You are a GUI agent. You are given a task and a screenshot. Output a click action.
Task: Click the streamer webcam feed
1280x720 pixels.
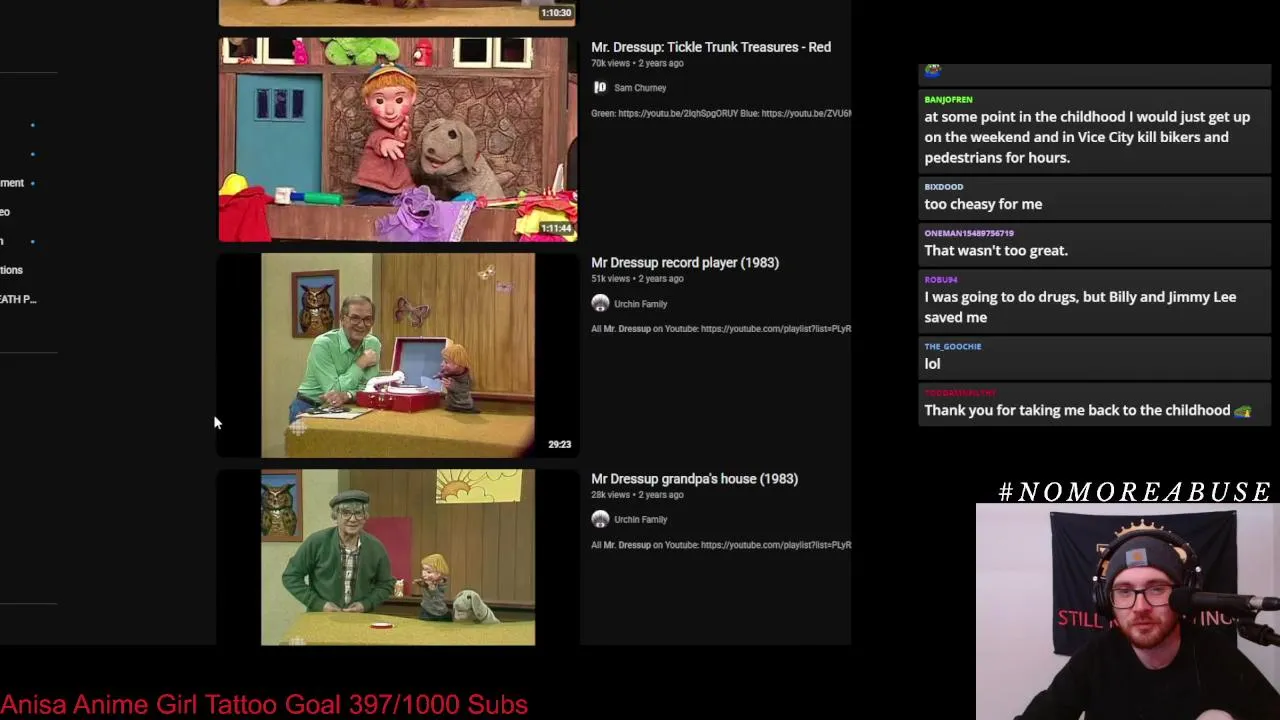tap(1127, 611)
